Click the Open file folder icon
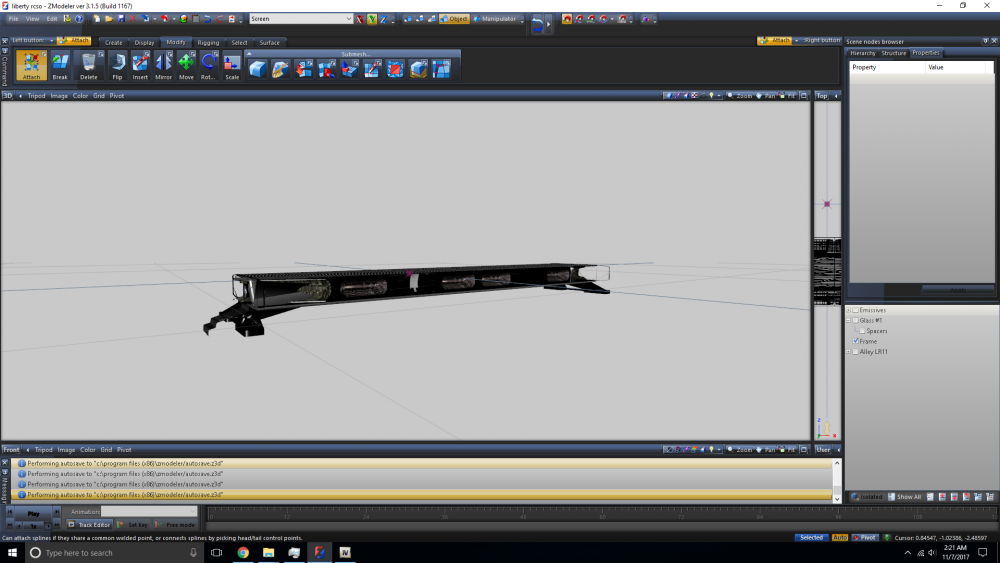This screenshot has height=563, width=1000. [x=109, y=19]
